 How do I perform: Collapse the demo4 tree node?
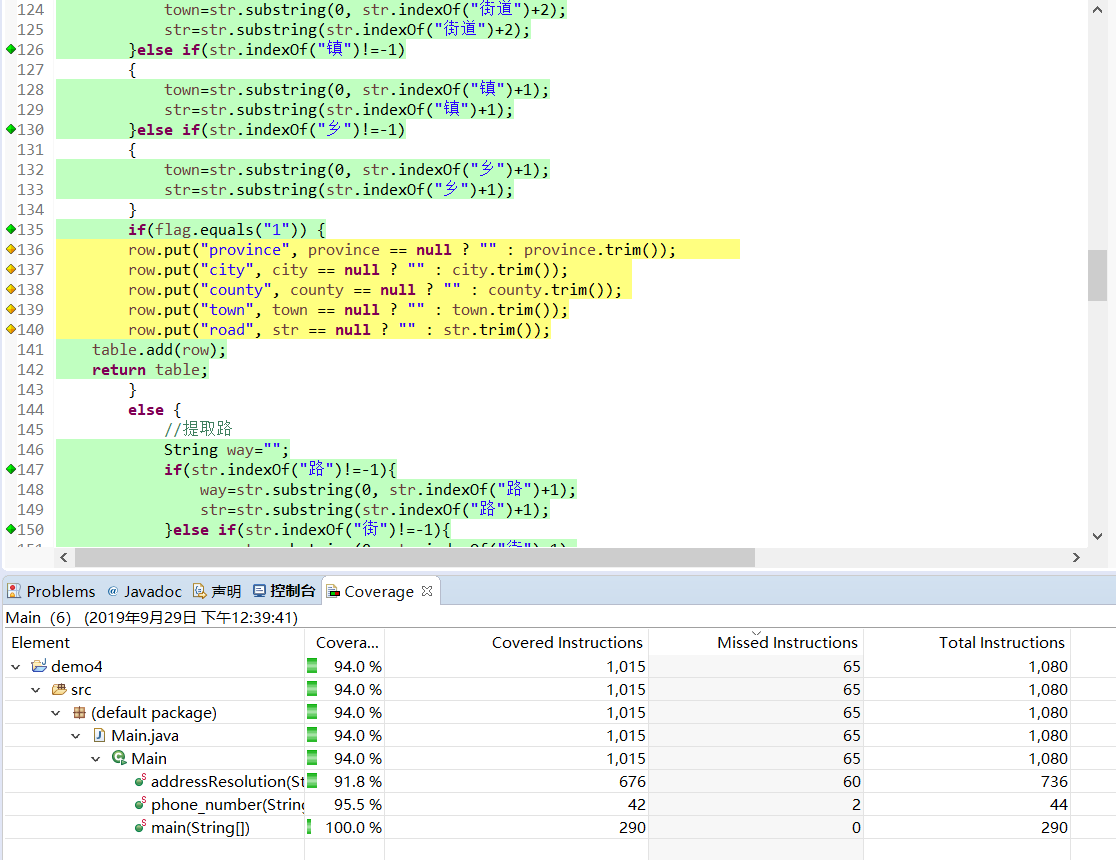[16, 667]
